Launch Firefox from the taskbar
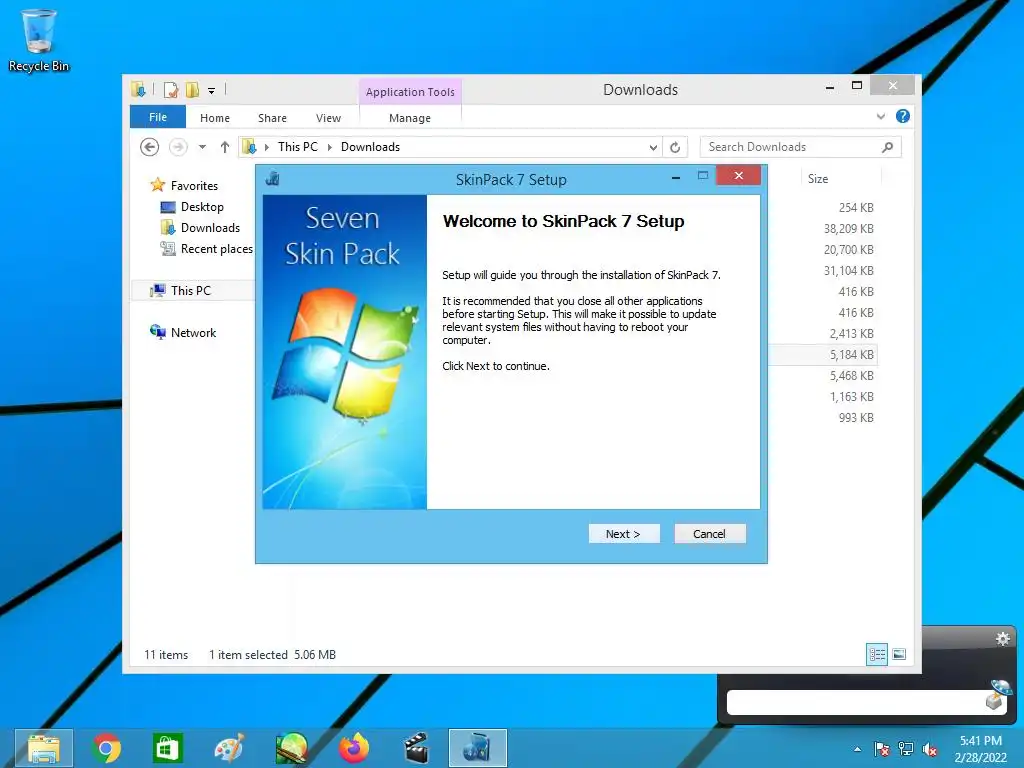Viewport: 1024px width, 768px height. pyautogui.click(x=354, y=748)
